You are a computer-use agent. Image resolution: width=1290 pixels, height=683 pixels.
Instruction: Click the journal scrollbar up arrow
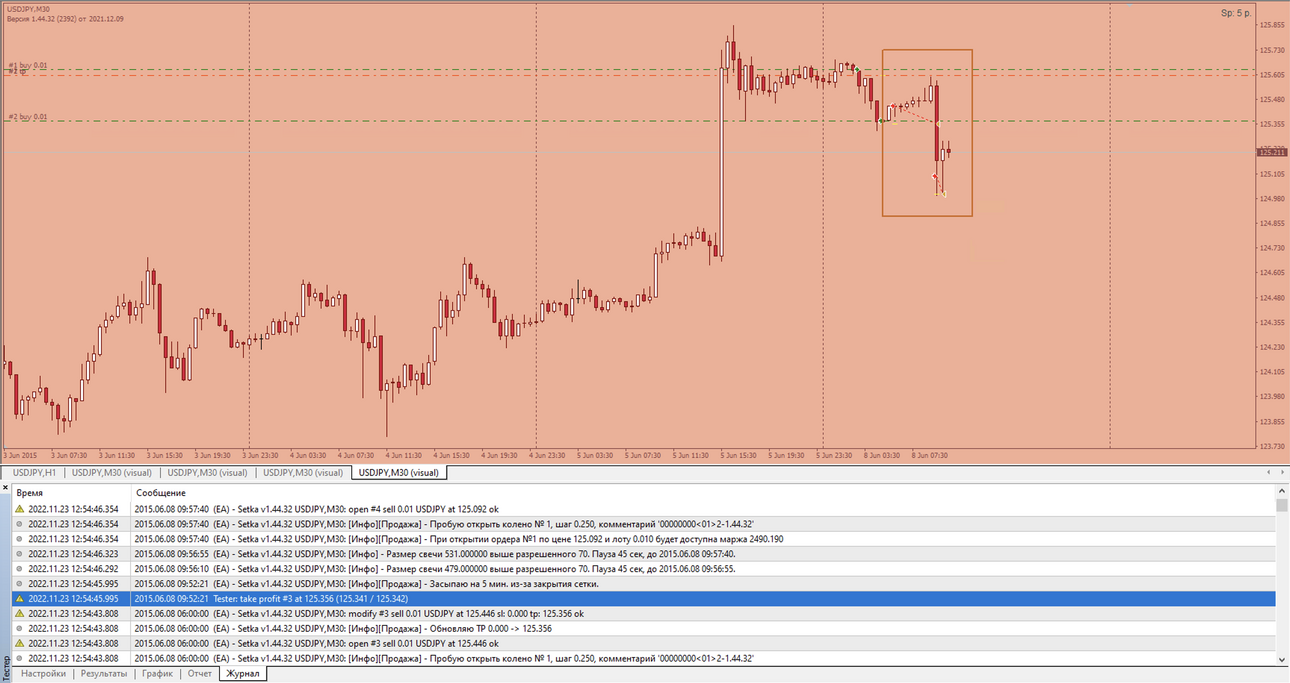tap(1282, 491)
